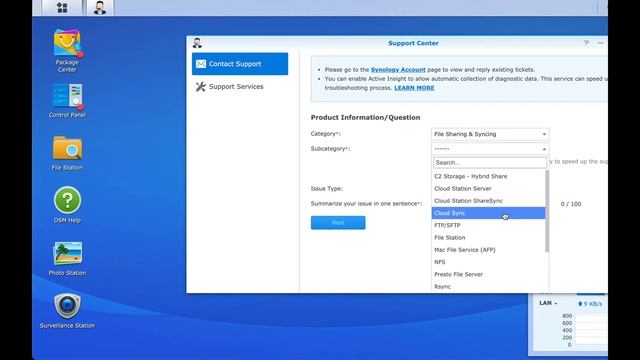Open the main menu grid icon
Image resolution: width=640 pixels, height=360 pixels.
click(x=62, y=7)
